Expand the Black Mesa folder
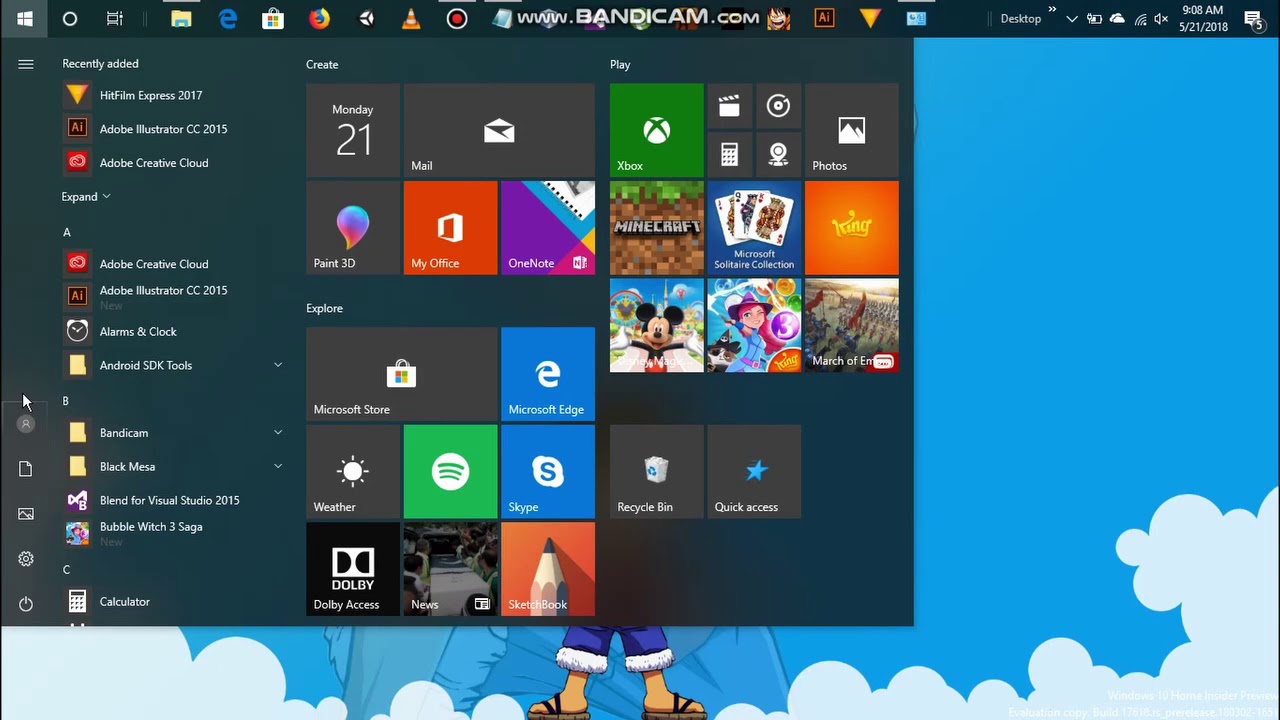1280x720 pixels. point(278,466)
